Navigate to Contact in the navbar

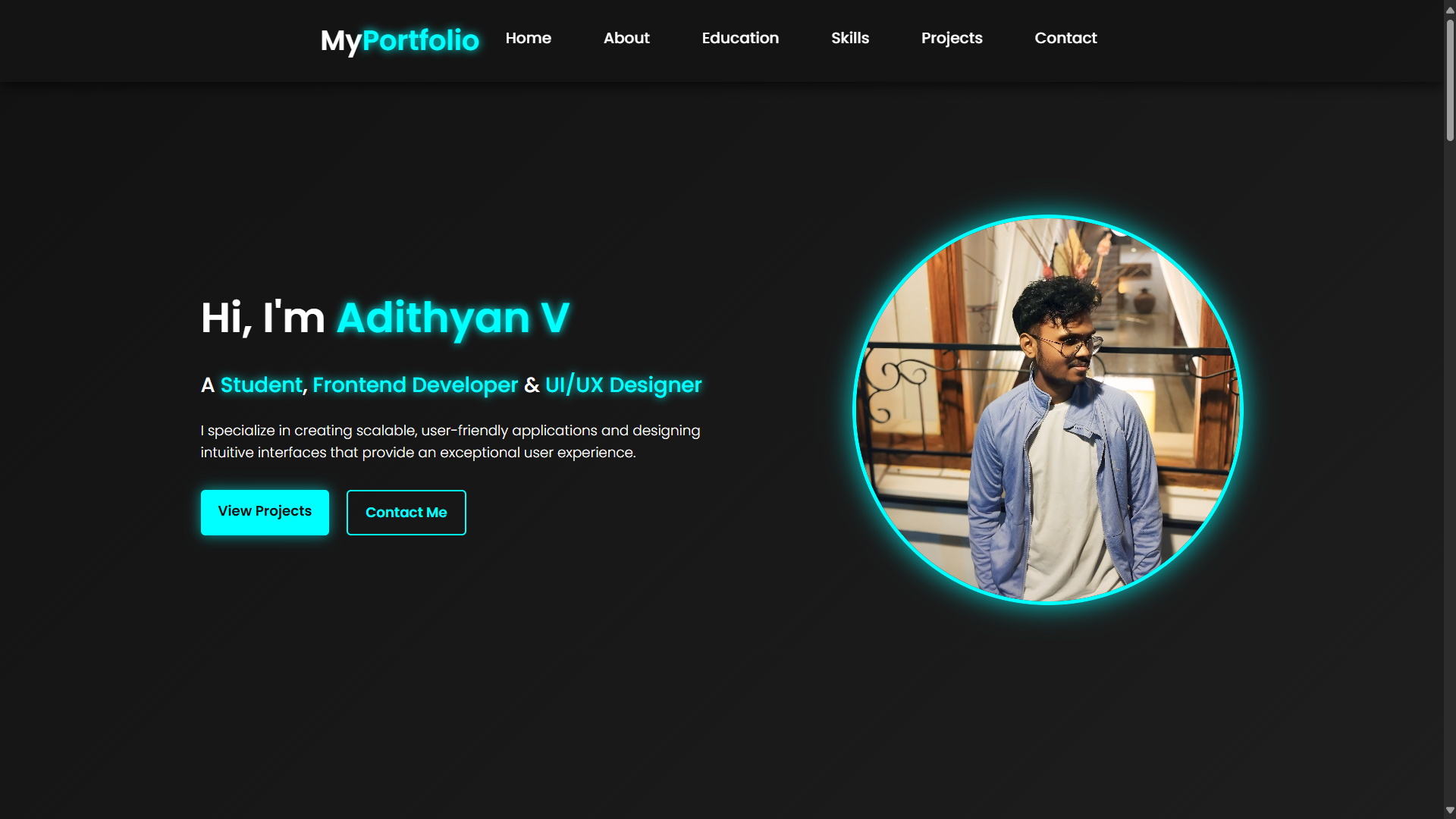point(1065,38)
